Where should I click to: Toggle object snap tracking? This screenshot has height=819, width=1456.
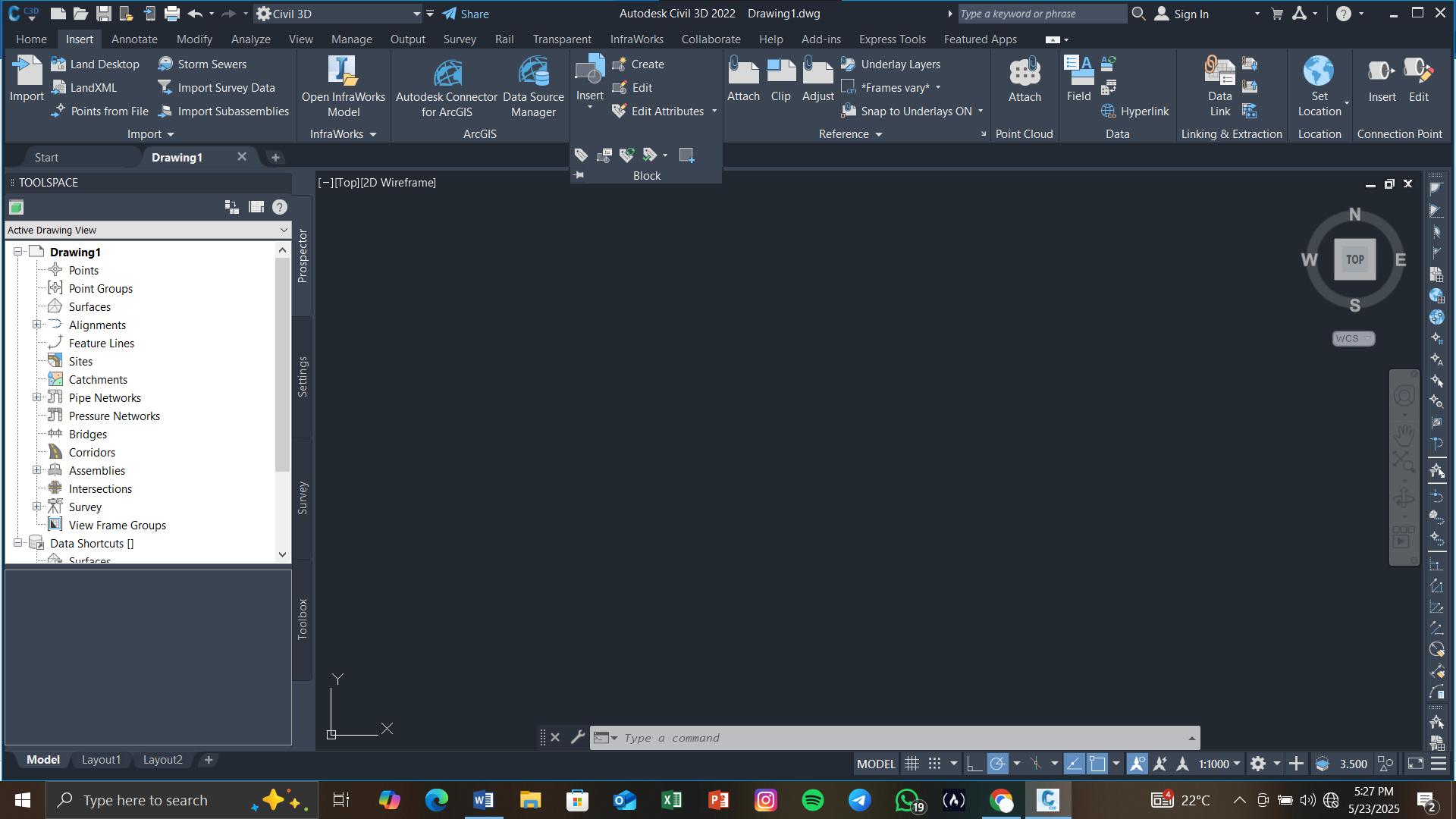pyautogui.click(x=1074, y=764)
